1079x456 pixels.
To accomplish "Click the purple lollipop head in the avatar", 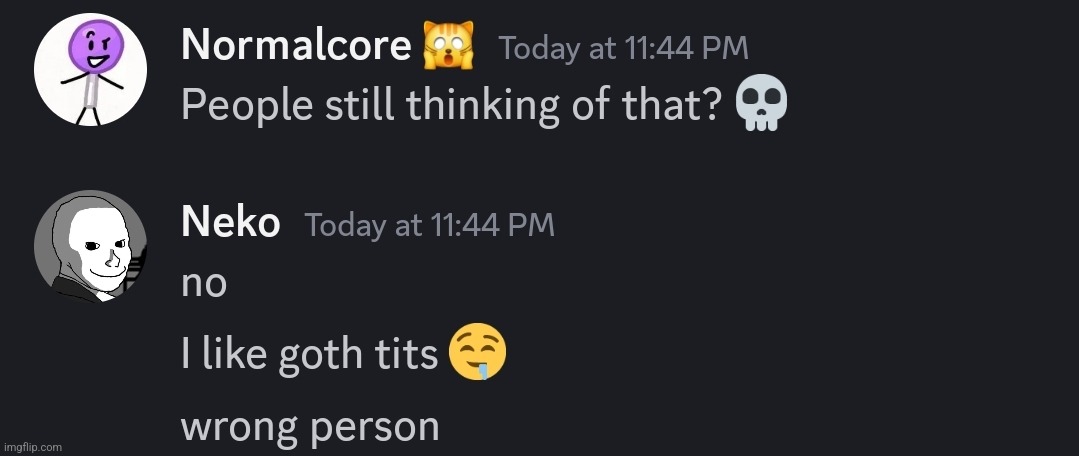I will (96, 46).
